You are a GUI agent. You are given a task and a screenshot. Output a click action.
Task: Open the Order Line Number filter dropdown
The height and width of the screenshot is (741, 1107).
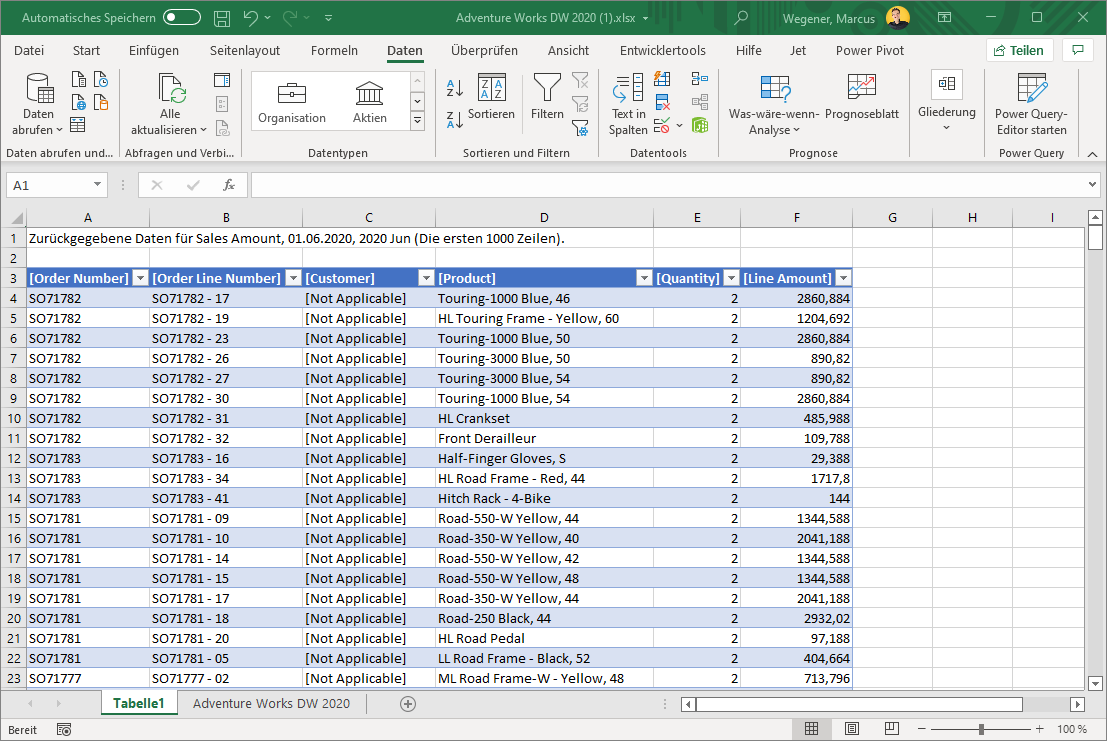tap(293, 278)
